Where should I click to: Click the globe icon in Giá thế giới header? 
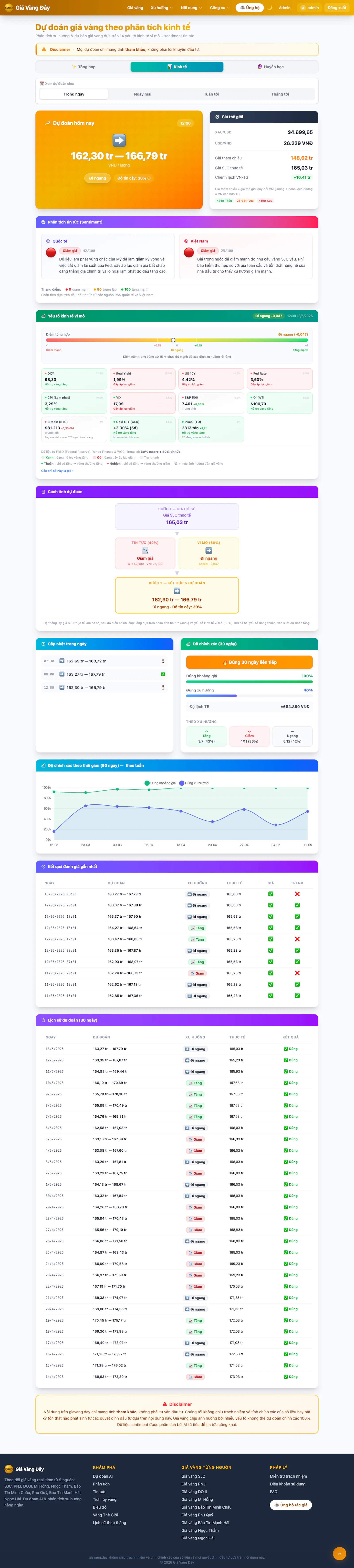217,117
